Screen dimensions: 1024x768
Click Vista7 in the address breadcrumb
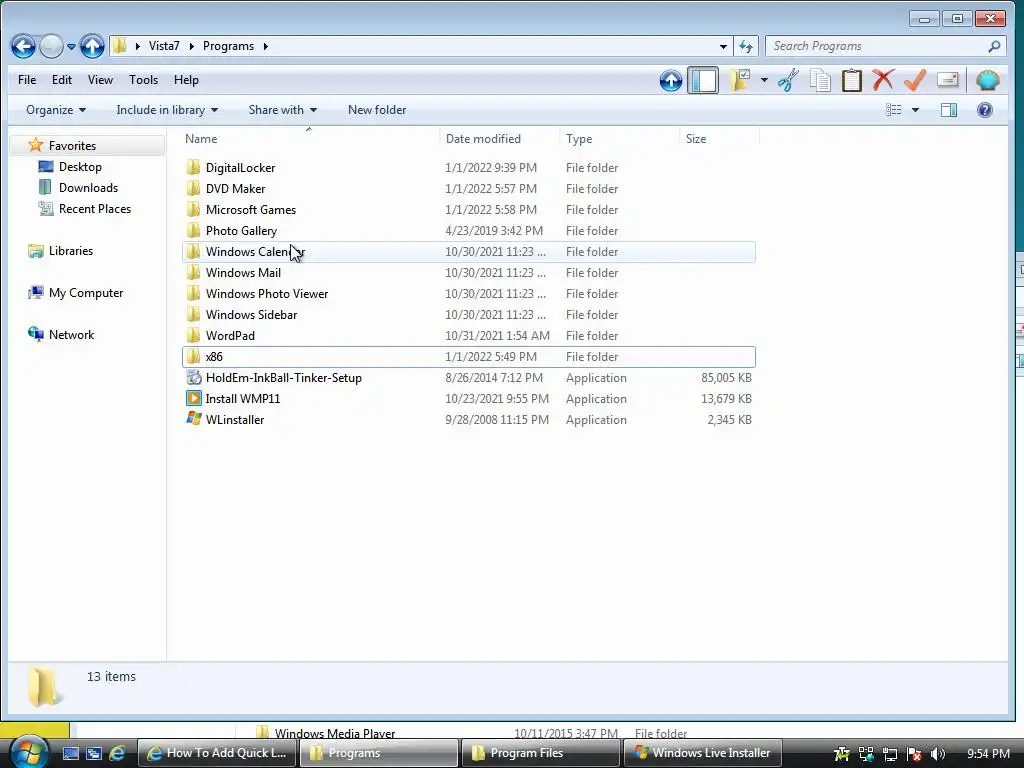(x=164, y=46)
